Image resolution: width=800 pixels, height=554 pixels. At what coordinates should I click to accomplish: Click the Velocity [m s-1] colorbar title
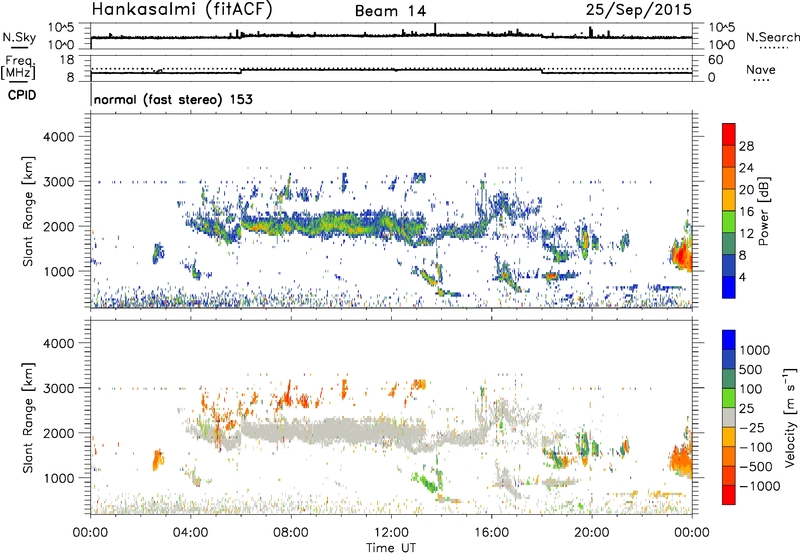point(790,417)
